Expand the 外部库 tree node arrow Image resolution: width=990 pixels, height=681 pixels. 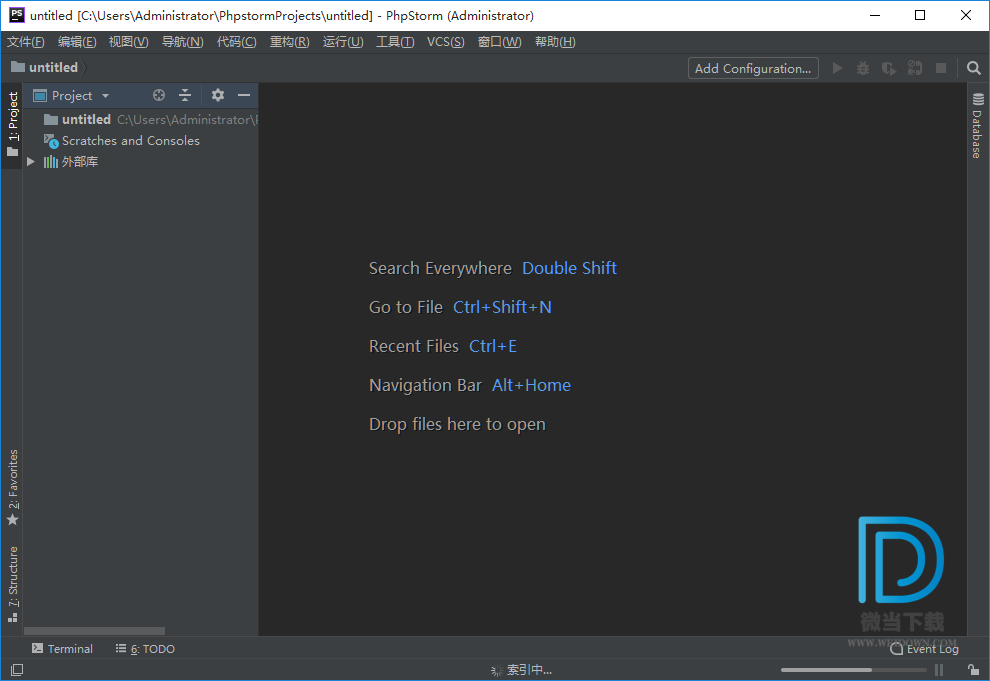point(30,162)
